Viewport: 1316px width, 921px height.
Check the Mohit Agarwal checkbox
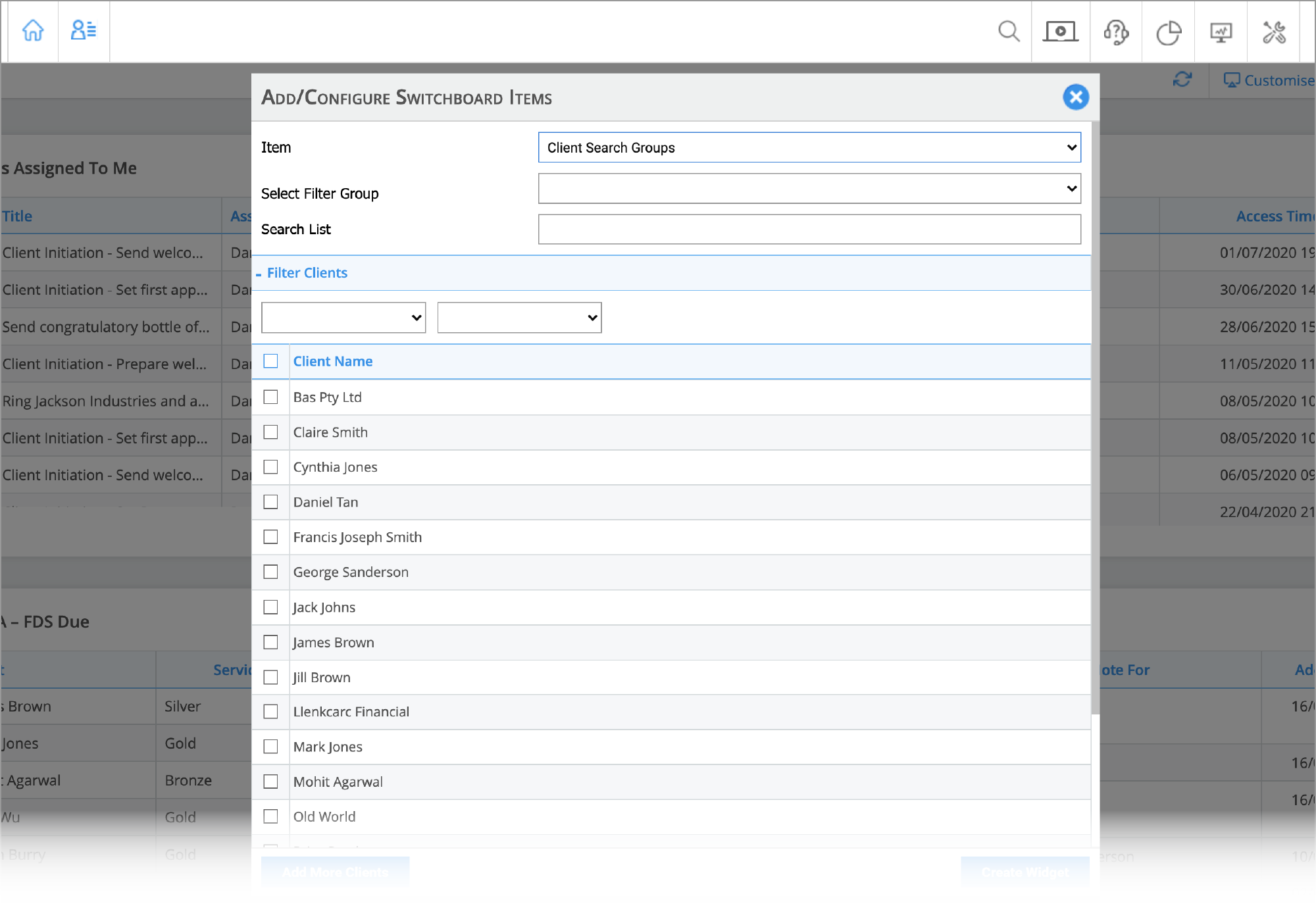pyautogui.click(x=270, y=782)
